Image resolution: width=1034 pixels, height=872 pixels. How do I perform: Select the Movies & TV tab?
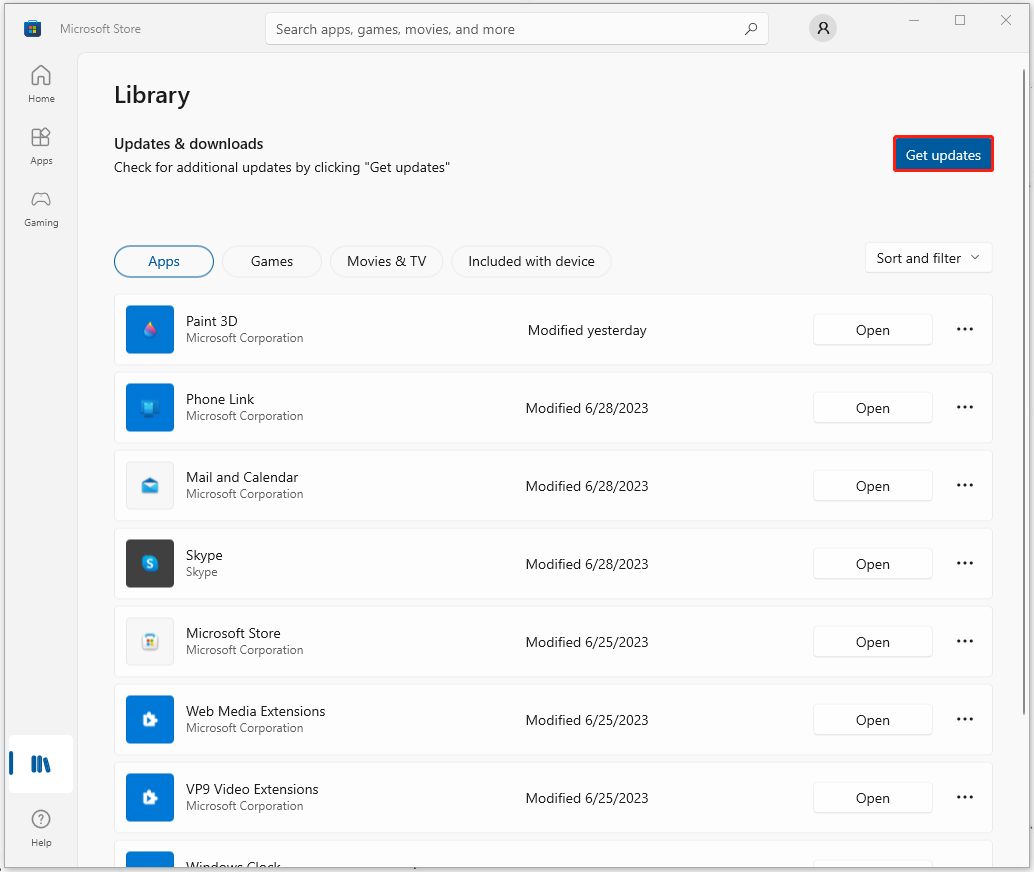point(386,261)
